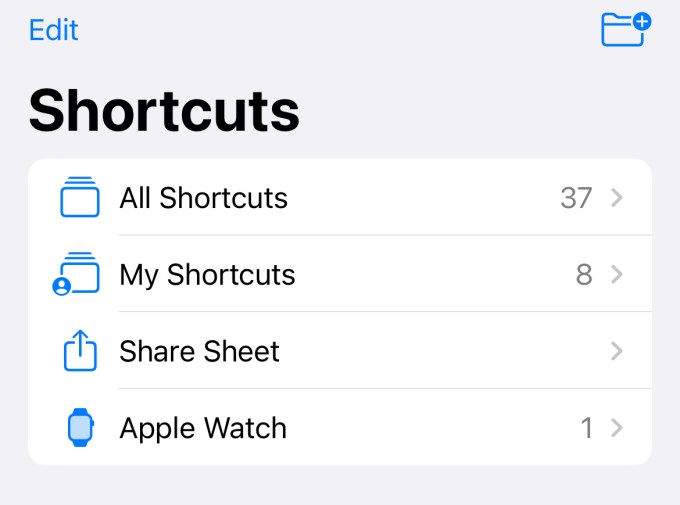Screen dimensions: 680x505
Task: Open Apple Watch via its chevron arrow
Action: (617, 428)
